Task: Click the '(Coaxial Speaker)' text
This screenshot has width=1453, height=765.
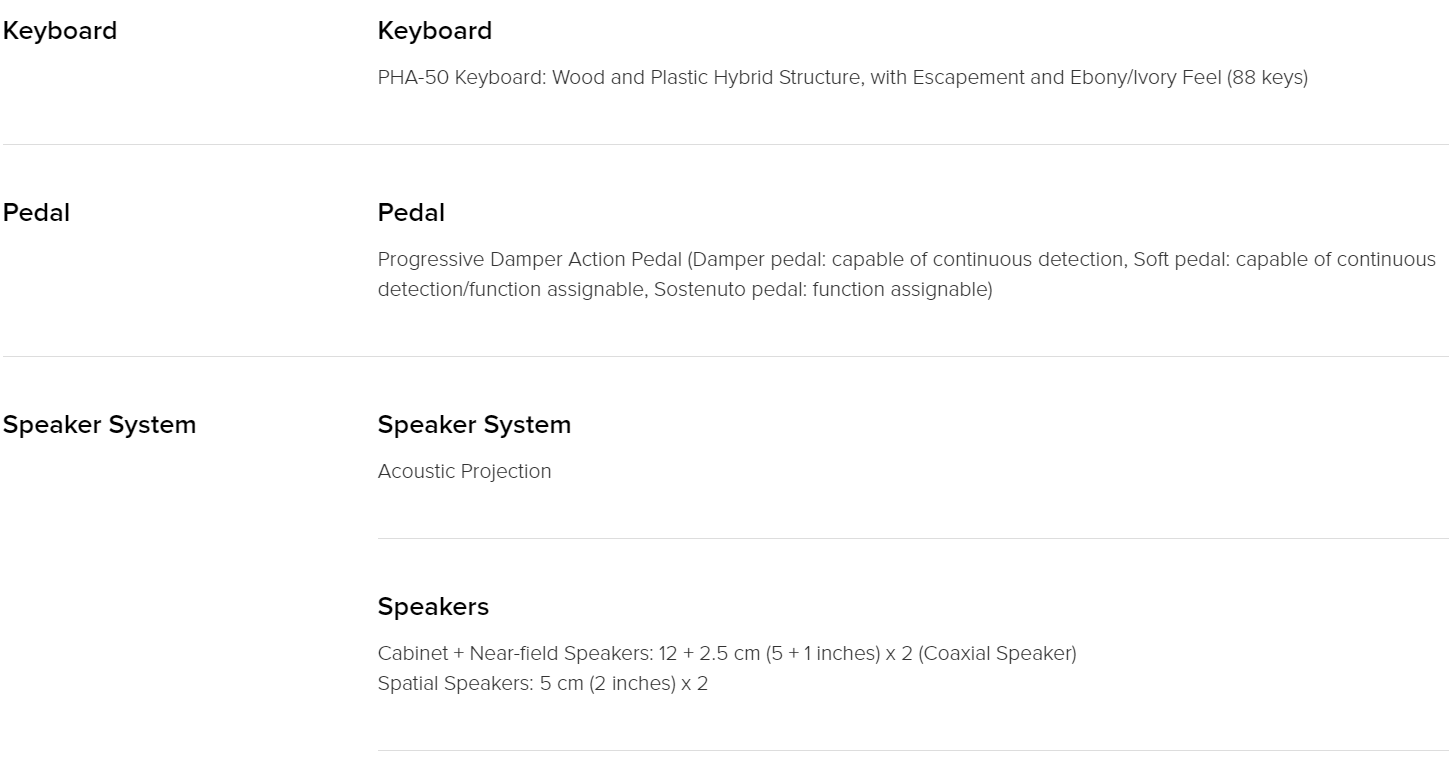Action: click(x=997, y=654)
